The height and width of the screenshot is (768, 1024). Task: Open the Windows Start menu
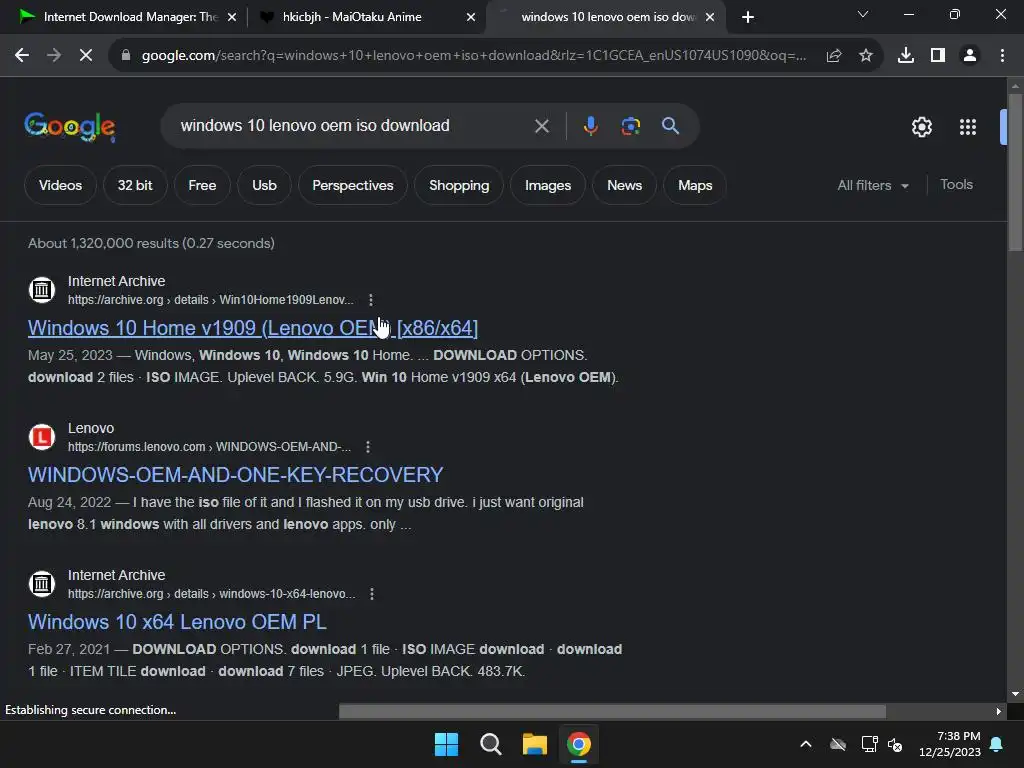[x=446, y=744]
